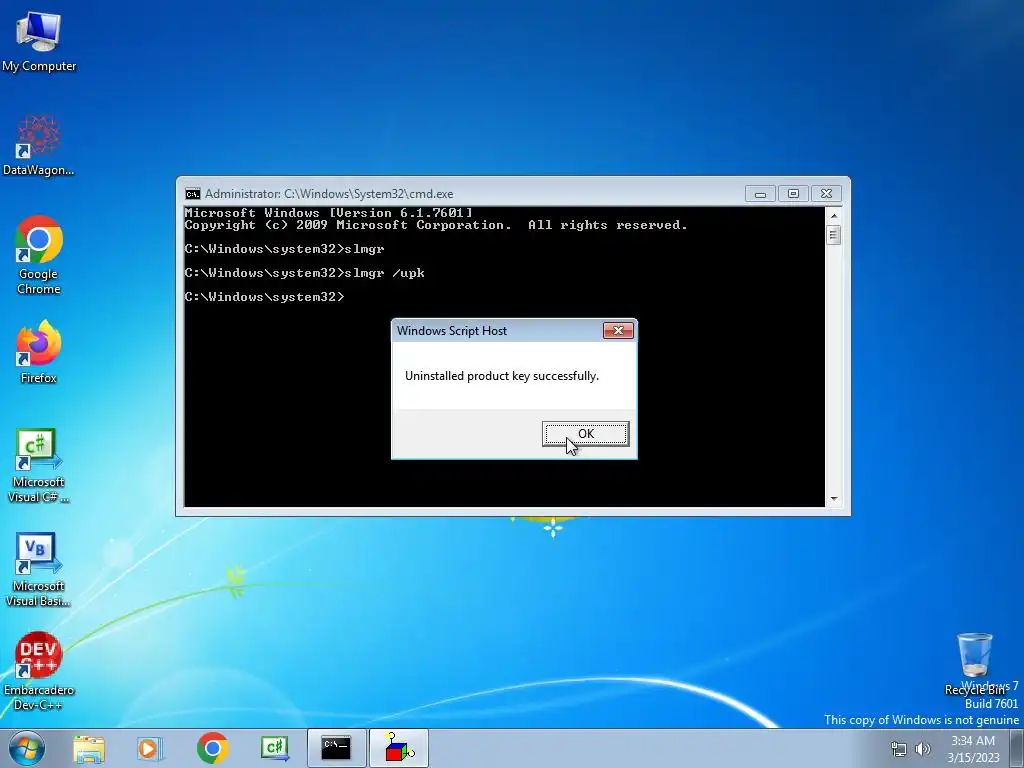Open Google Chrome from the taskbar
Screen dimensions: 1024x768
(212, 749)
